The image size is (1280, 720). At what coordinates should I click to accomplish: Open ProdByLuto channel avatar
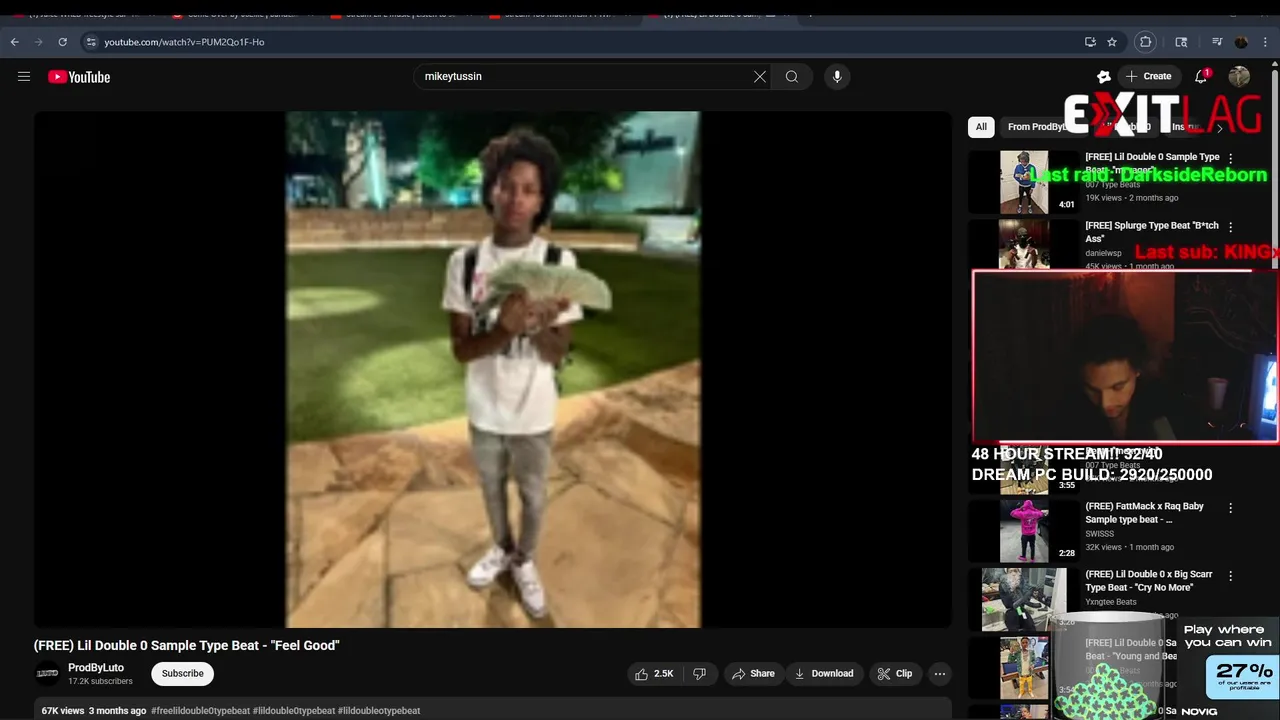click(x=47, y=674)
